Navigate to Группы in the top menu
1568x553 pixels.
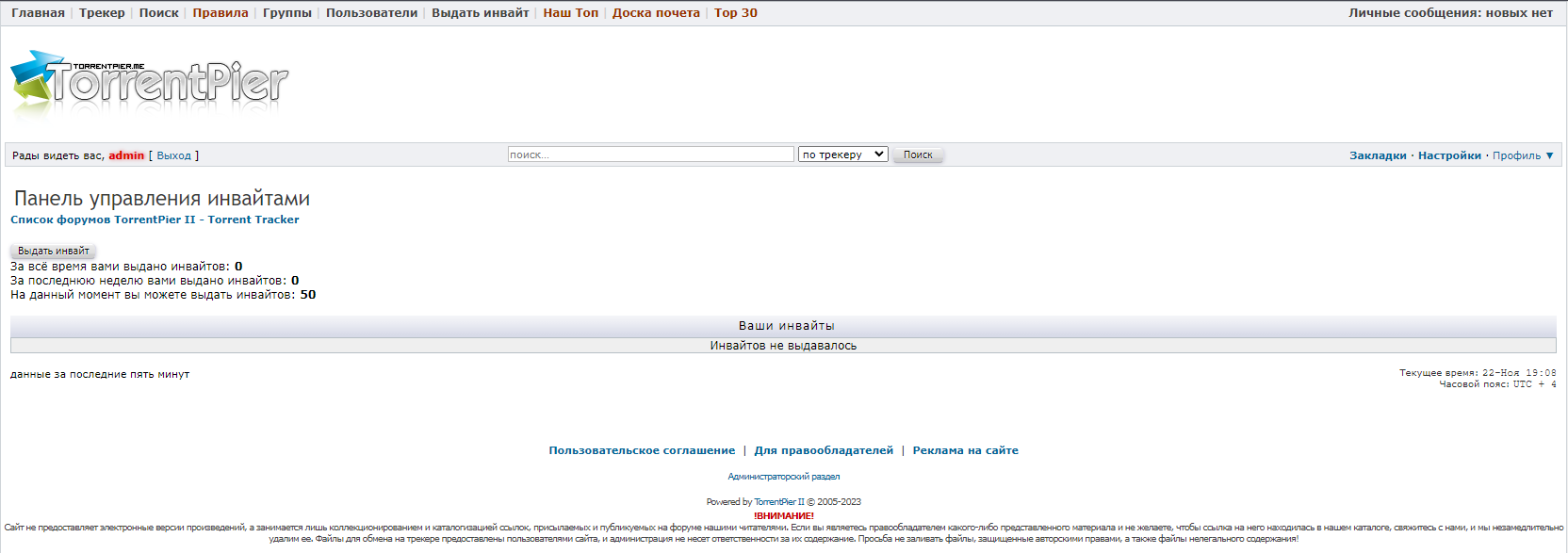click(287, 13)
